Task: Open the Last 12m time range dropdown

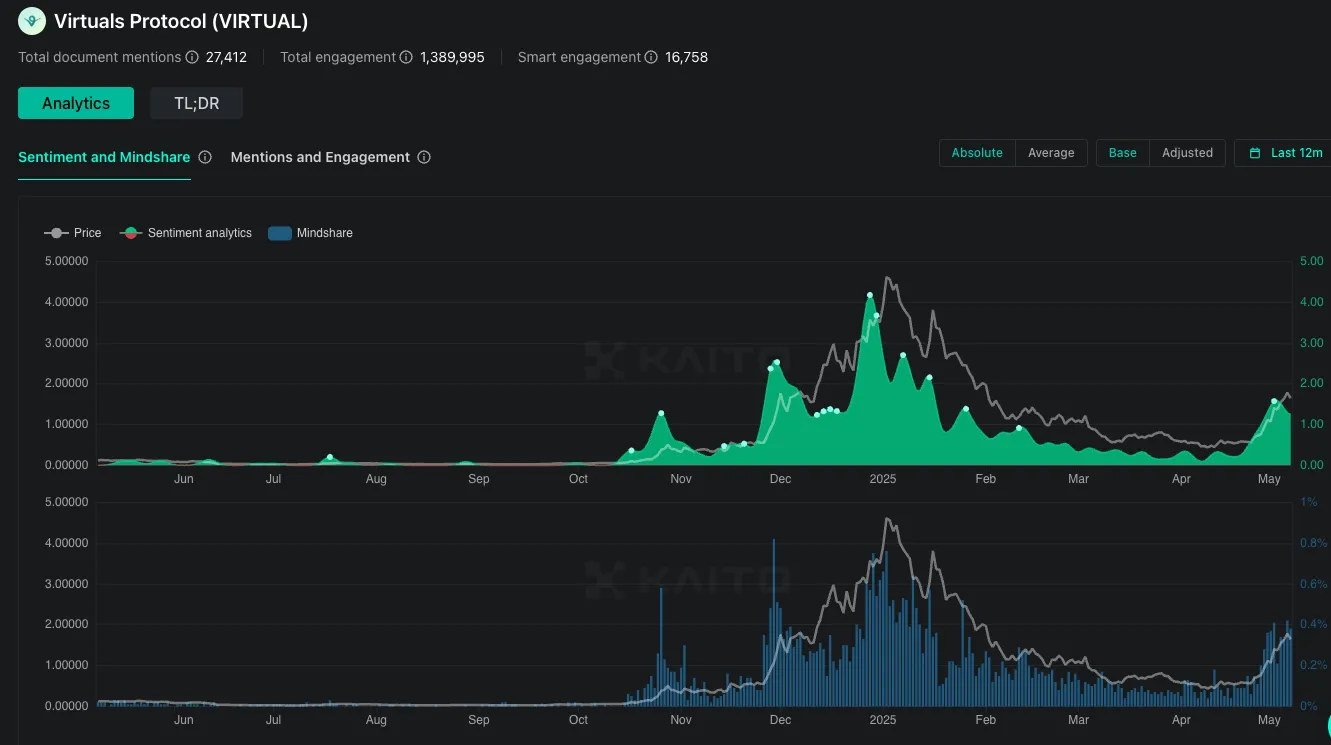Action: (x=1284, y=153)
